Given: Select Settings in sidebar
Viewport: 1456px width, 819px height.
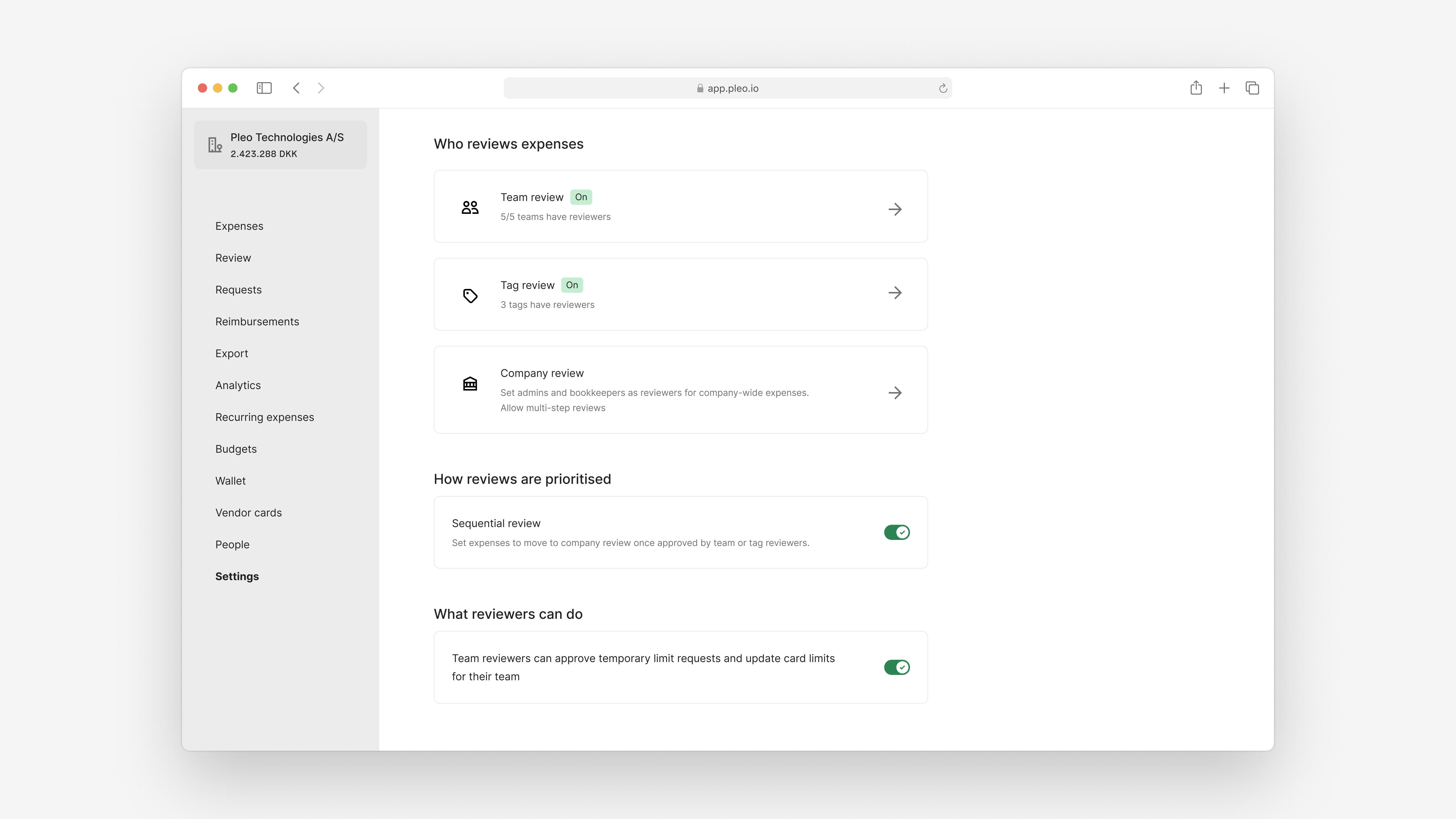Looking at the screenshot, I should pyautogui.click(x=237, y=577).
